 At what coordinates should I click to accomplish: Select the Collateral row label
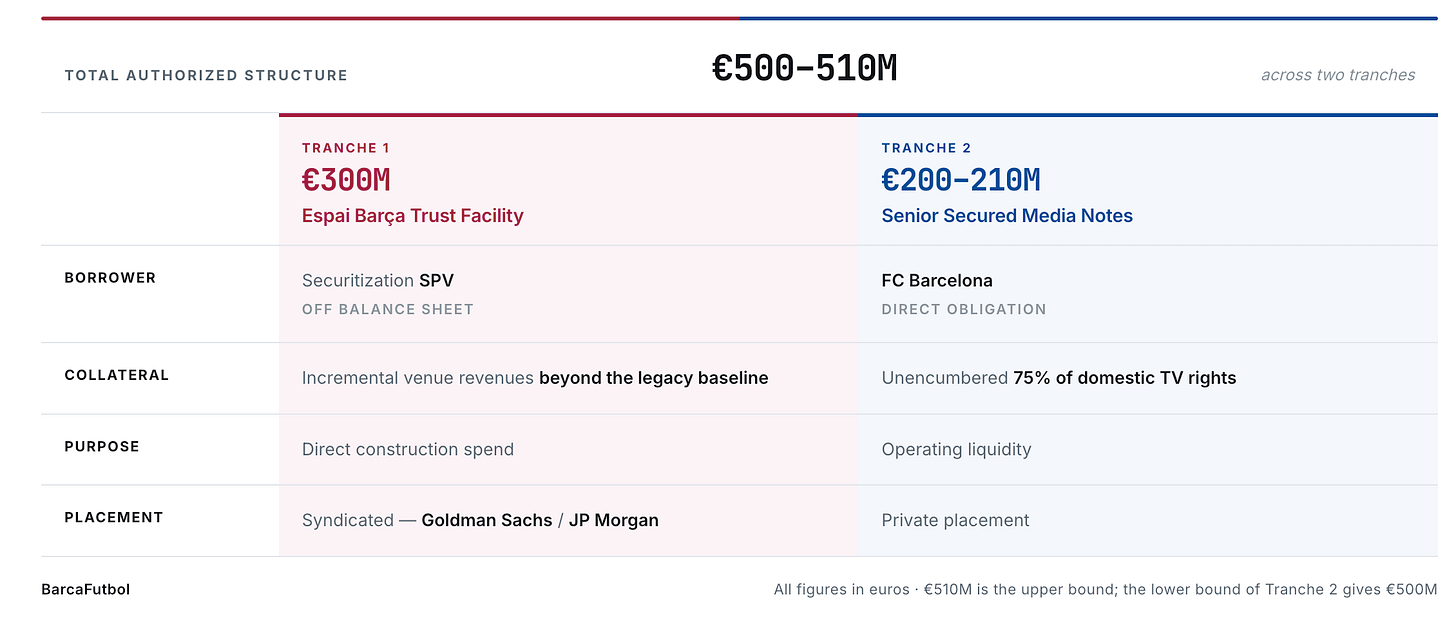tap(117, 375)
